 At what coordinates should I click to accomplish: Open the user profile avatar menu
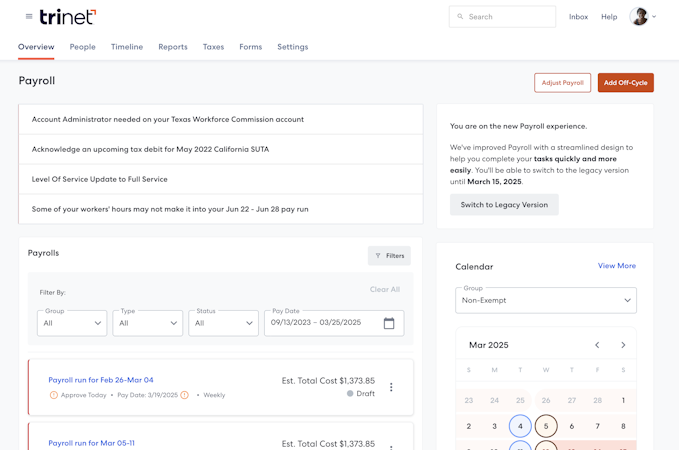642,17
